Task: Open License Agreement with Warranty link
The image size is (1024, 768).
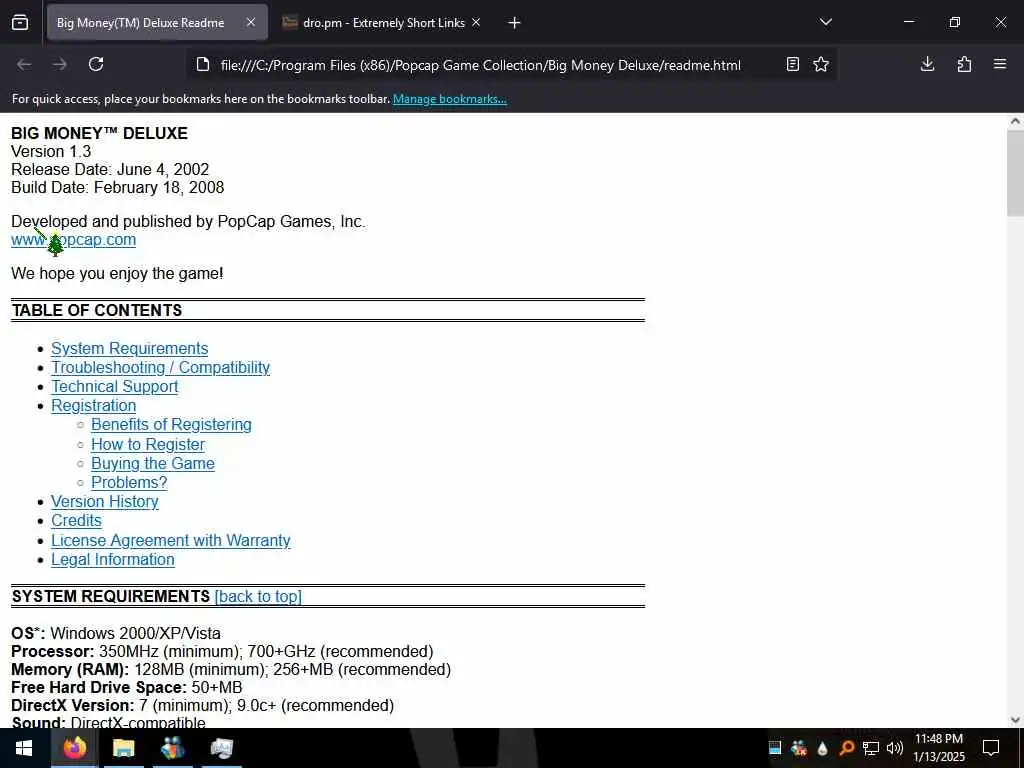Action: [170, 541]
